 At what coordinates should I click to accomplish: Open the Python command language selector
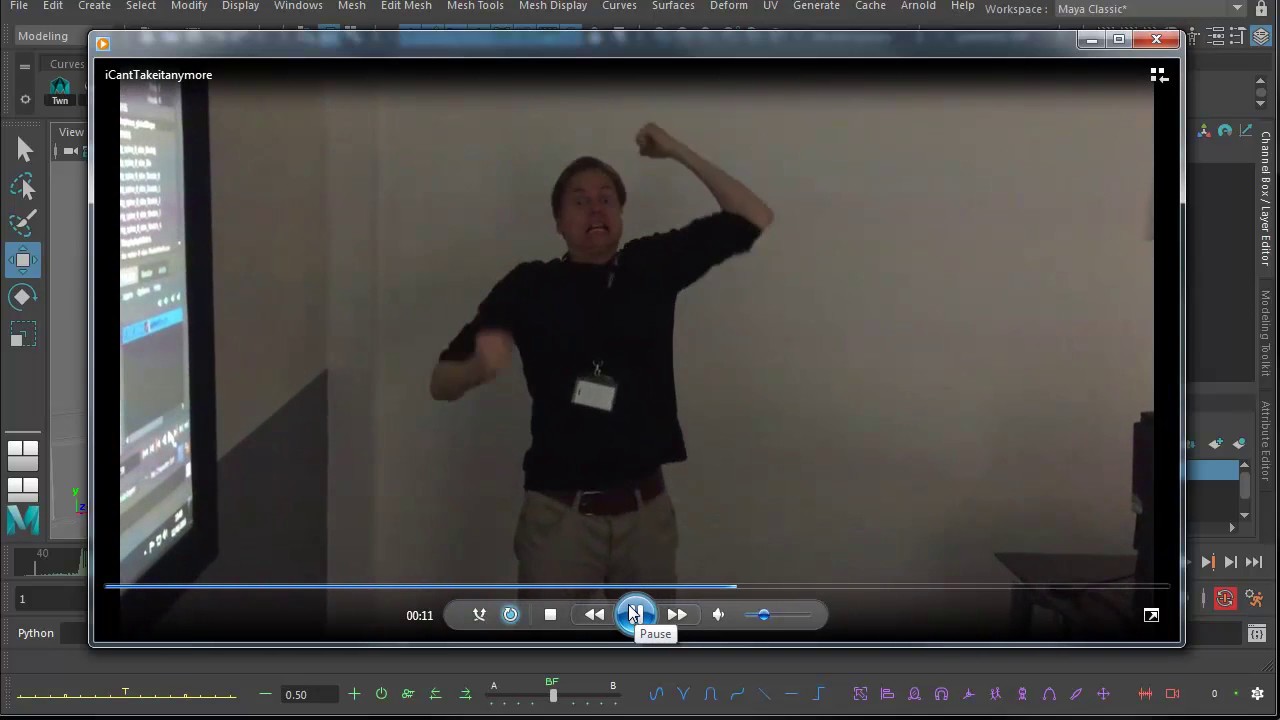click(36, 633)
